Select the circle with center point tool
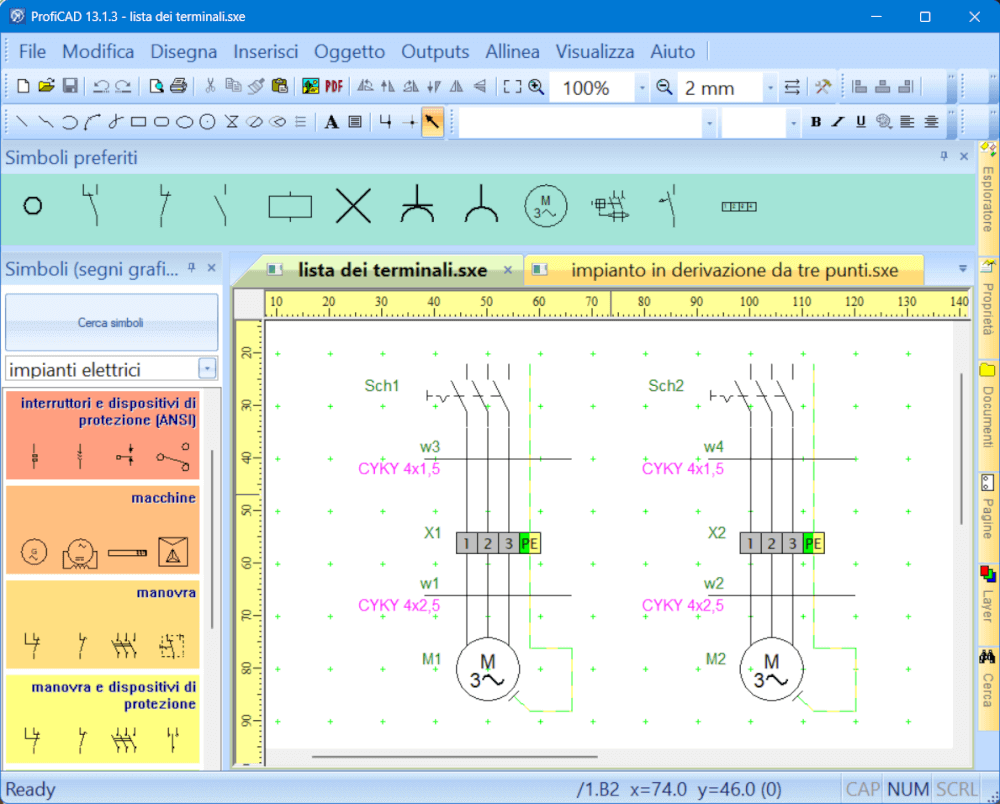Screen dimensions: 1000x804 point(207,122)
